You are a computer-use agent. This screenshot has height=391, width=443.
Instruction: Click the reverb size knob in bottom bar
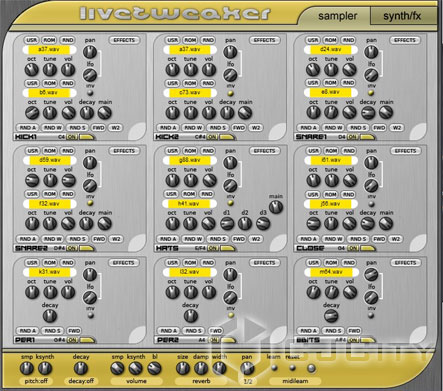click(183, 368)
